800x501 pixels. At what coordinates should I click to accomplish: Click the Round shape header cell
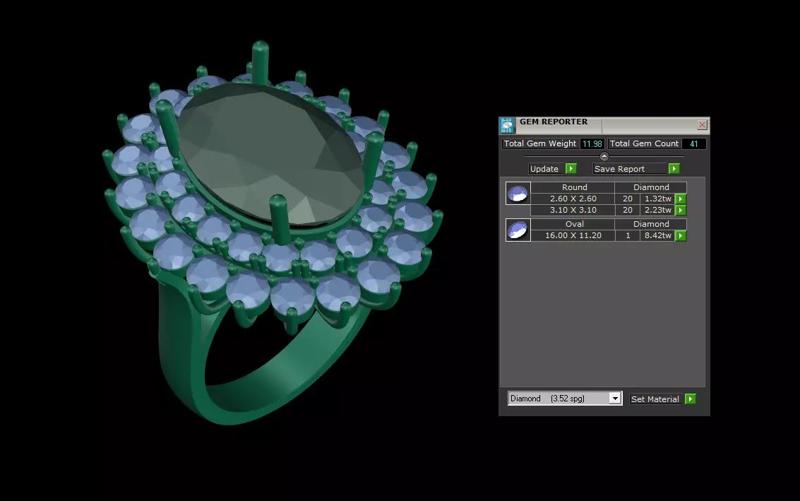click(x=574, y=187)
